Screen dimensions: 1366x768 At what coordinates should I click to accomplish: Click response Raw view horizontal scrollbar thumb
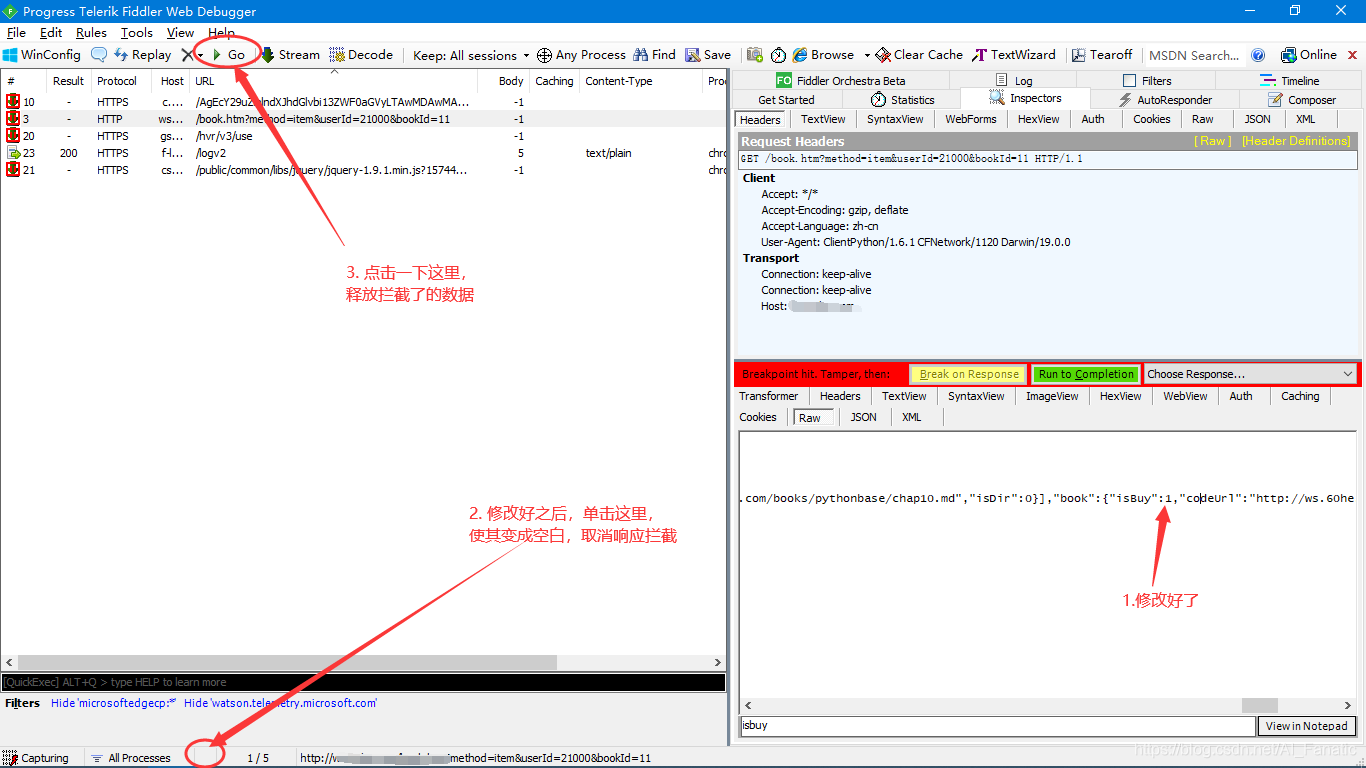1260,705
